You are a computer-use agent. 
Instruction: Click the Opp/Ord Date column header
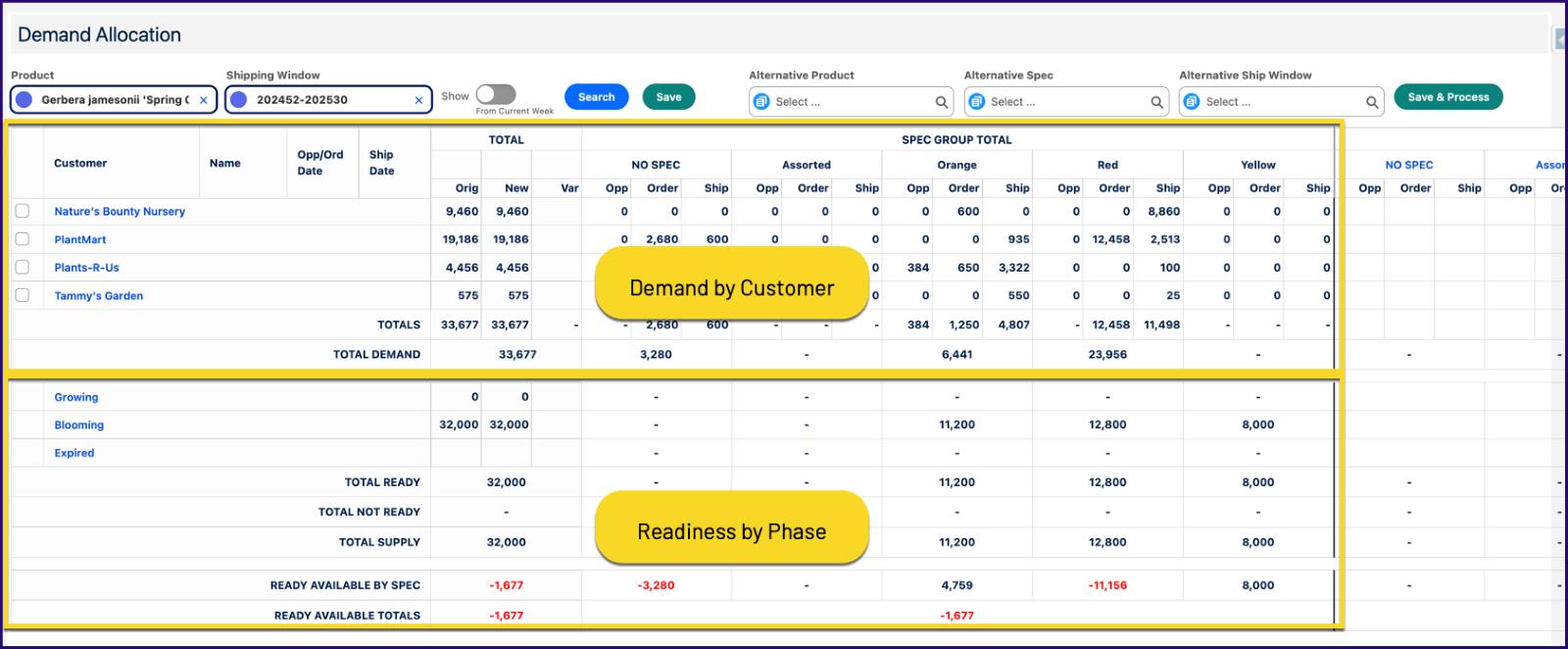pos(320,163)
